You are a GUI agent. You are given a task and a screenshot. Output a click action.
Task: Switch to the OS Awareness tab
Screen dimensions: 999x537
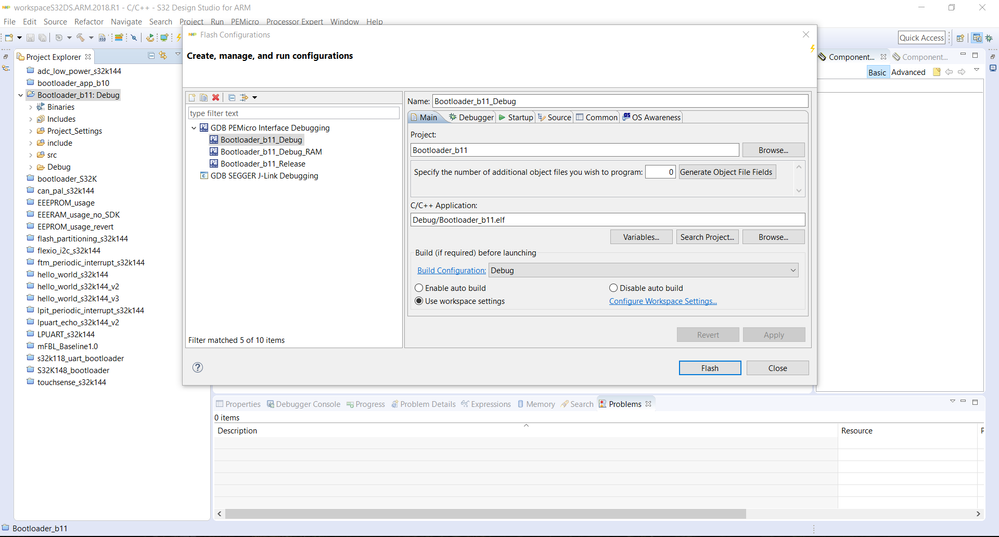click(652, 117)
